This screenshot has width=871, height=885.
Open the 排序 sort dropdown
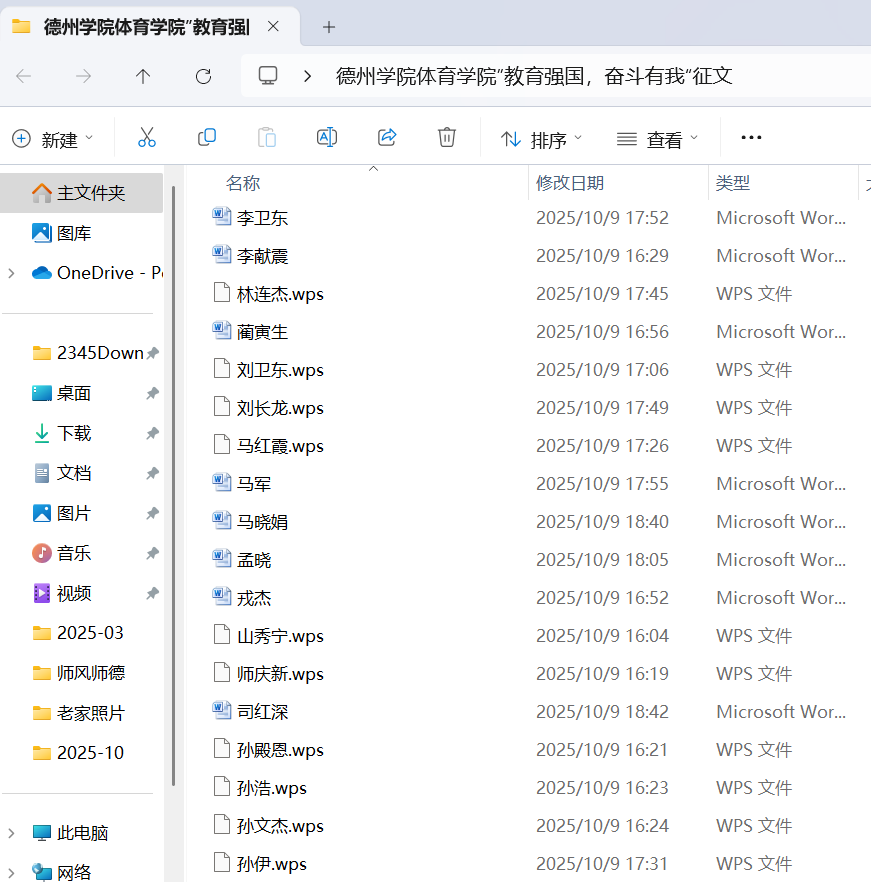click(541, 139)
